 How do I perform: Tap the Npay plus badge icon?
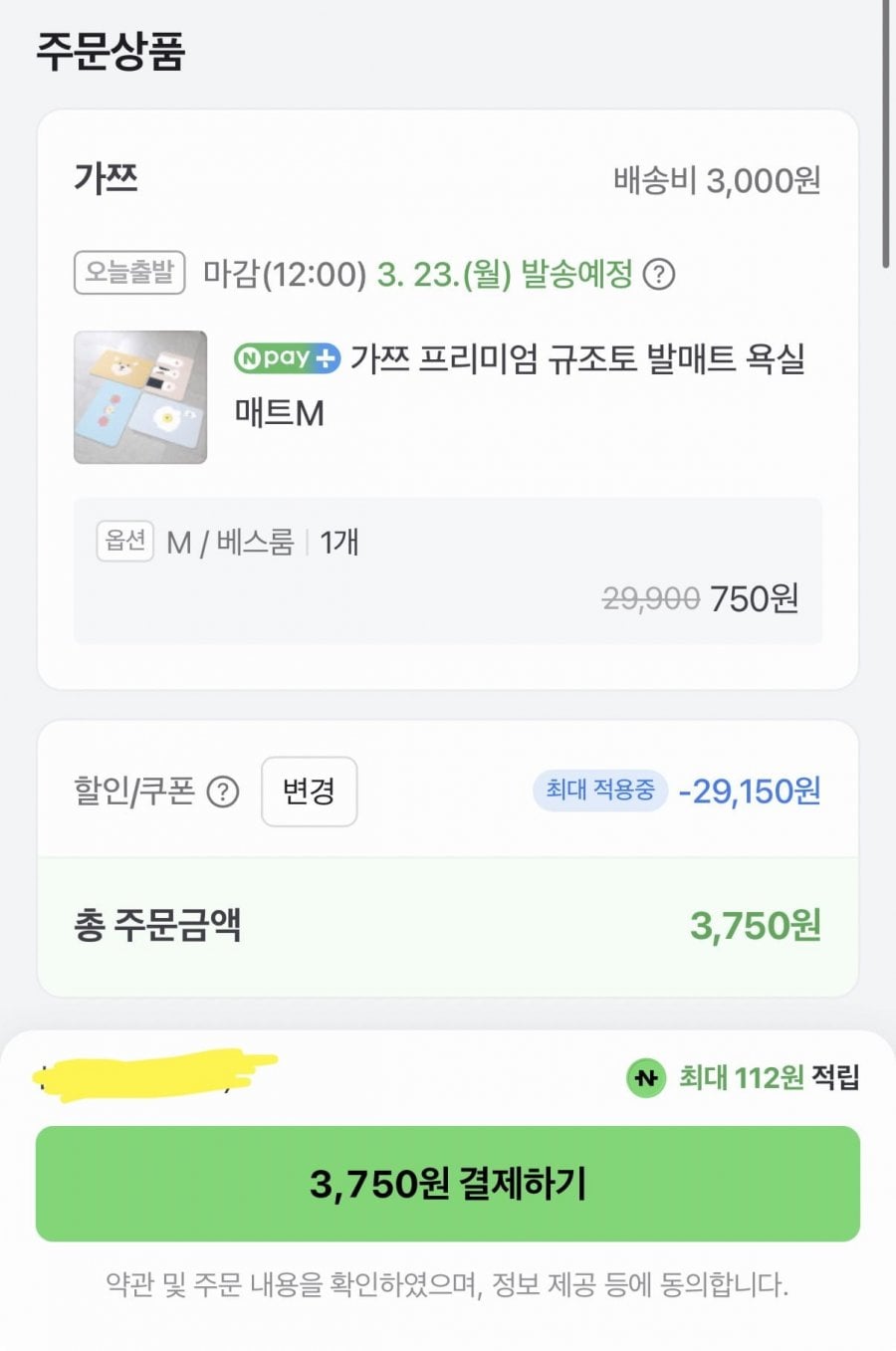[x=287, y=357]
